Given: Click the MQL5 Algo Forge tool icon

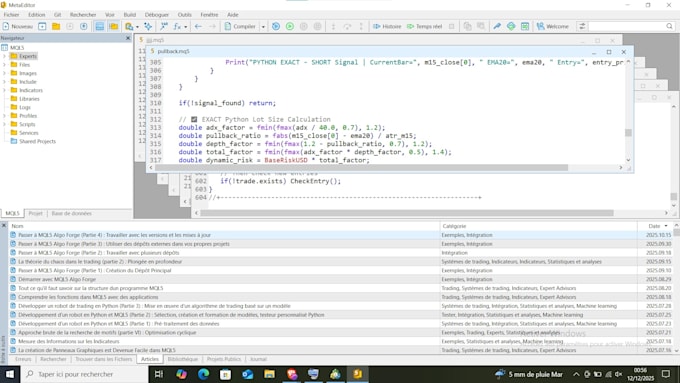Looking at the screenshot, I should pyautogui.click(x=497, y=26).
